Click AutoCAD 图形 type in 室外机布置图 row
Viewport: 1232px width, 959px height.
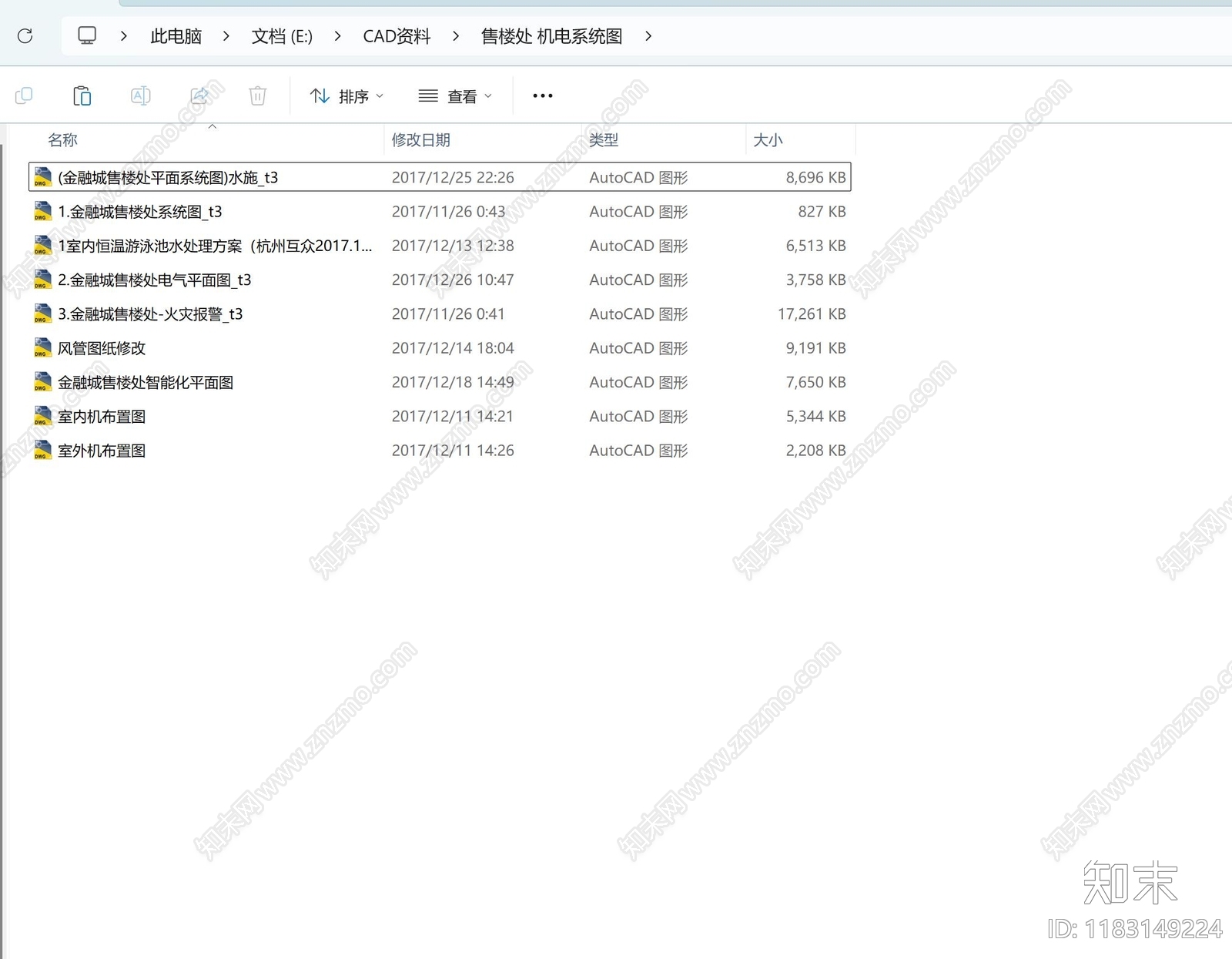pos(638,451)
